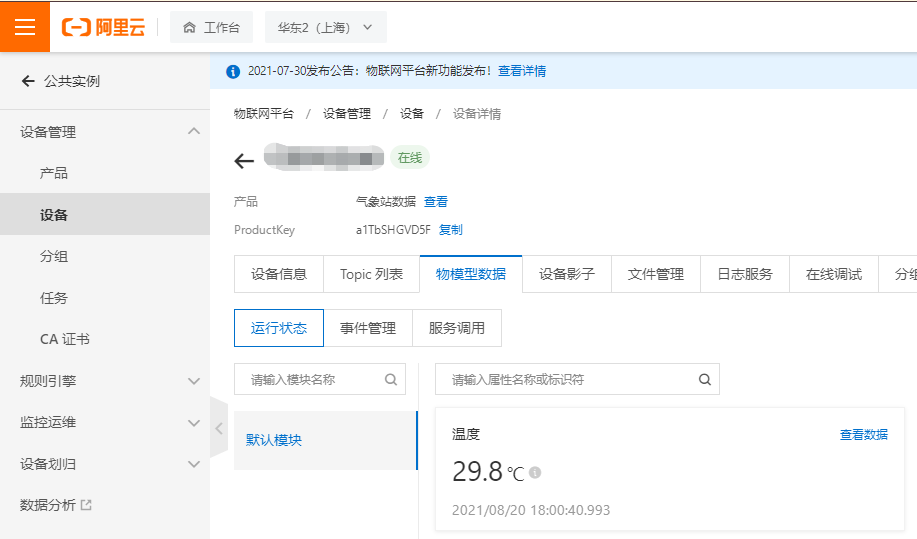Image resolution: width=917 pixels, height=539 pixels.
Task: Click 查看数据 for 温度
Action: tap(864, 434)
